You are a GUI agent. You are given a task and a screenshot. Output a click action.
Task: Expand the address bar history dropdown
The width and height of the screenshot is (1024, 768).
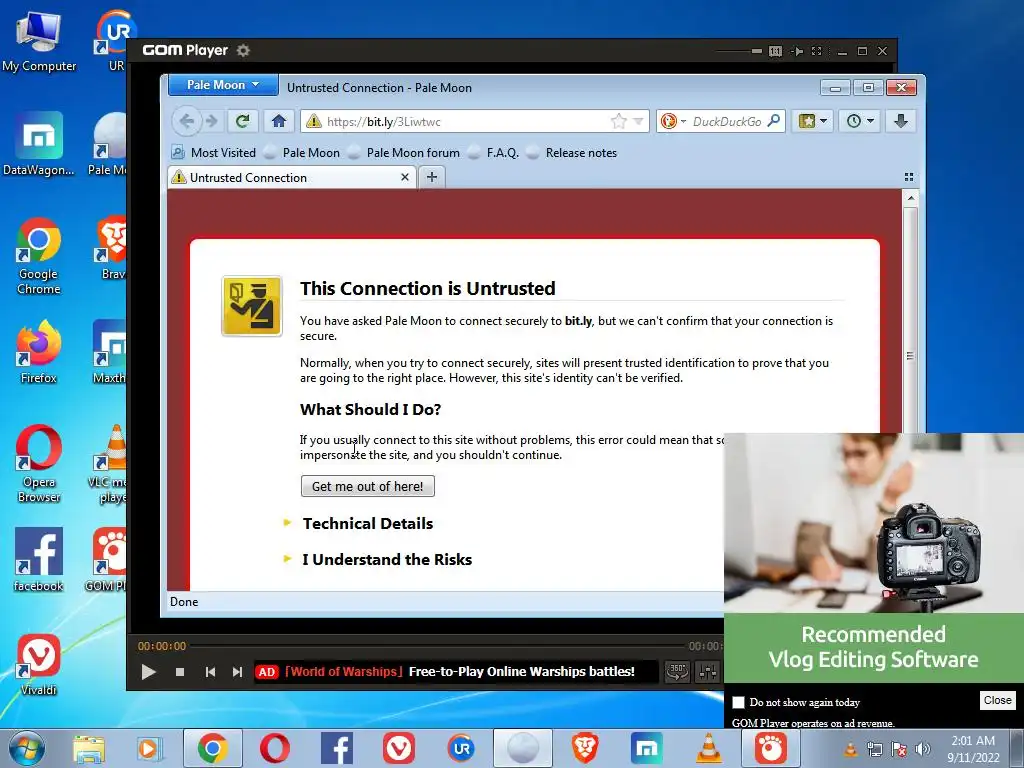638,121
